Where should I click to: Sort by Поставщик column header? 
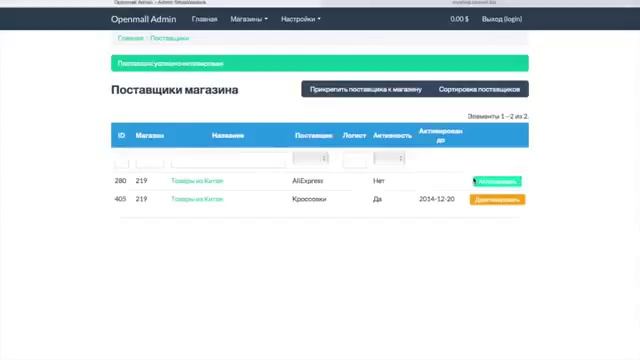313,136
